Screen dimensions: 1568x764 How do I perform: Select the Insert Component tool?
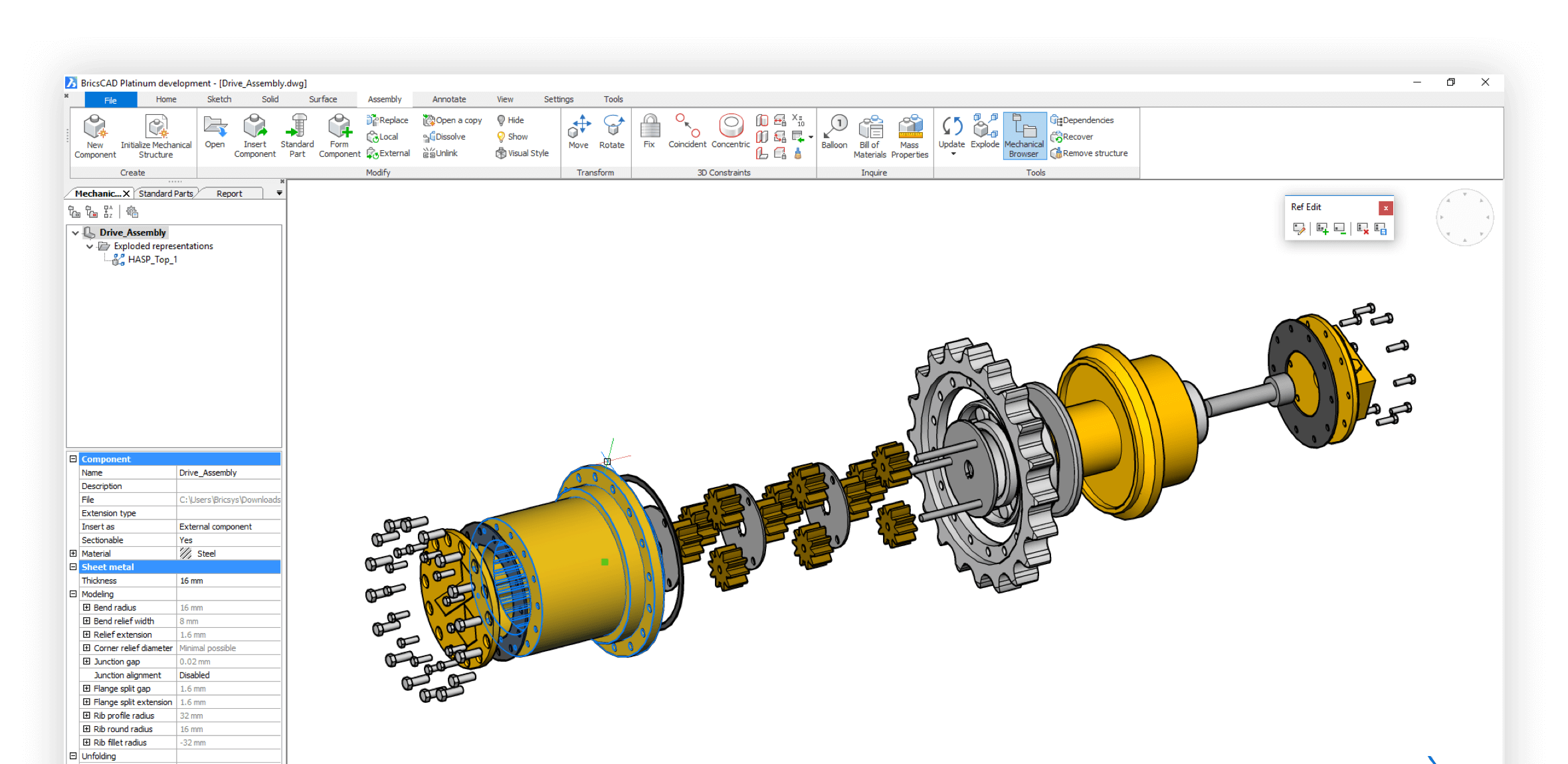click(254, 135)
